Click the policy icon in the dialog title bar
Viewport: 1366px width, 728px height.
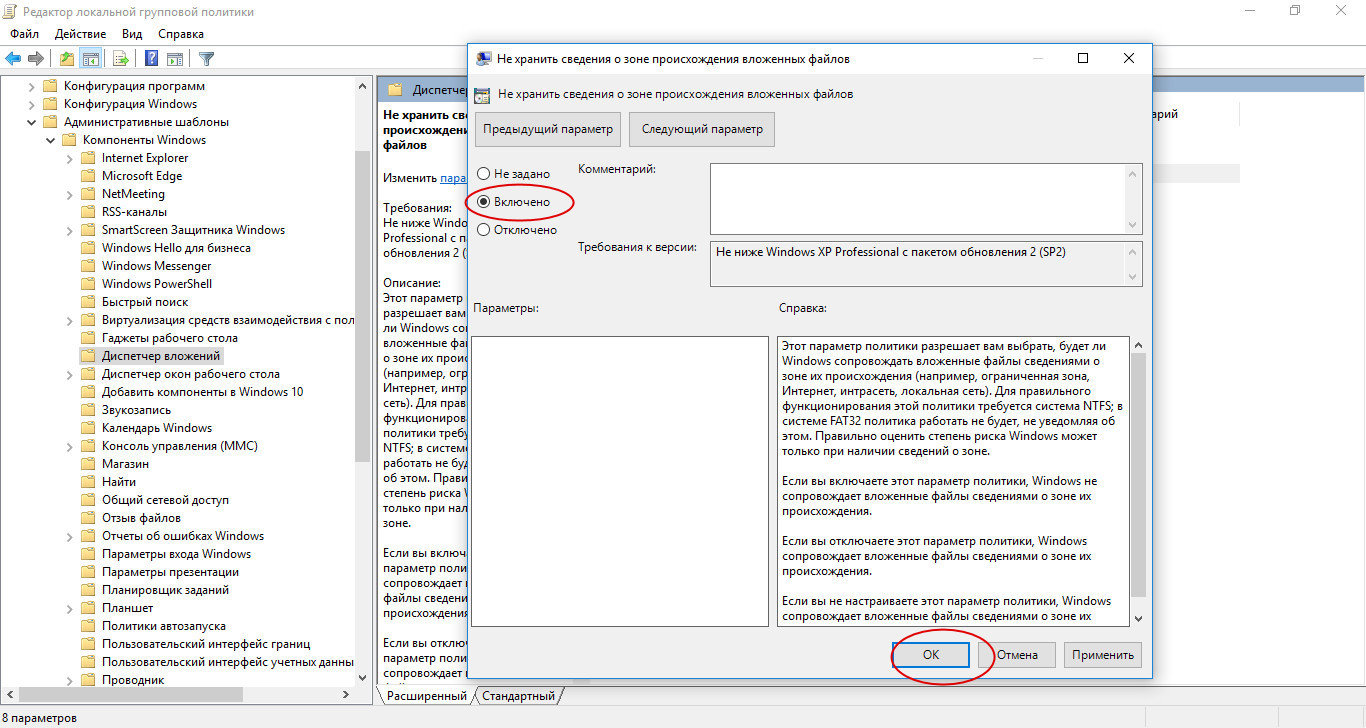tap(483, 59)
